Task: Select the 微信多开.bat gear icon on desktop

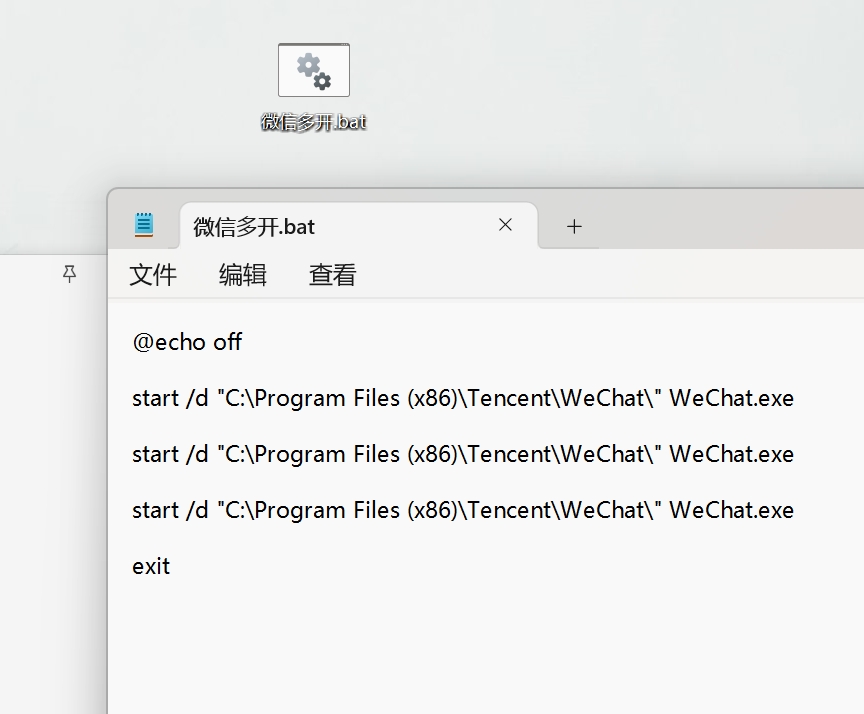Action: [314, 70]
